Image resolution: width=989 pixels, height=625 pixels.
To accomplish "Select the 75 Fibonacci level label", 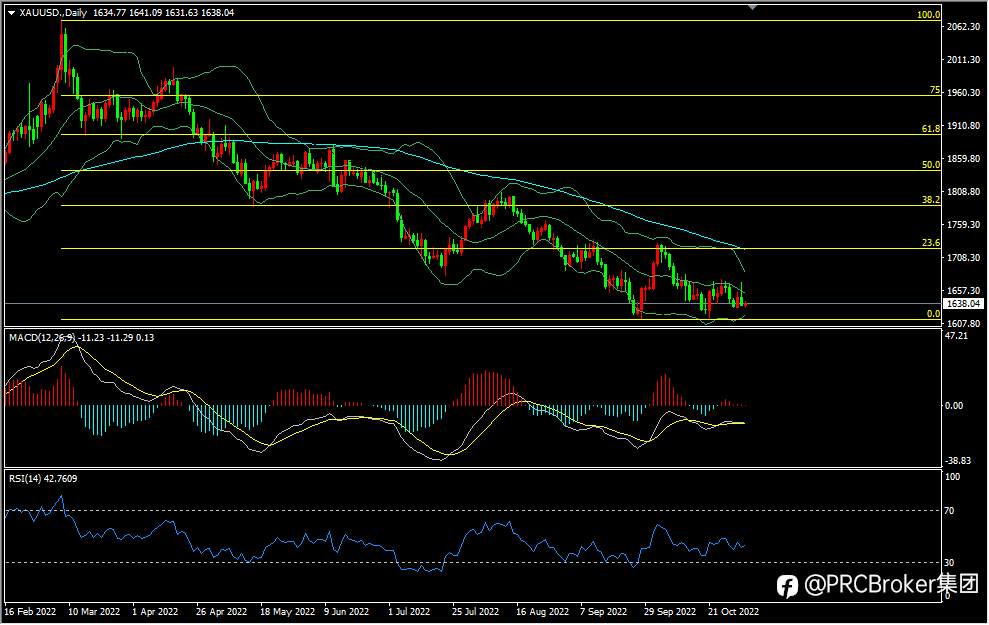I will pyautogui.click(x=935, y=90).
